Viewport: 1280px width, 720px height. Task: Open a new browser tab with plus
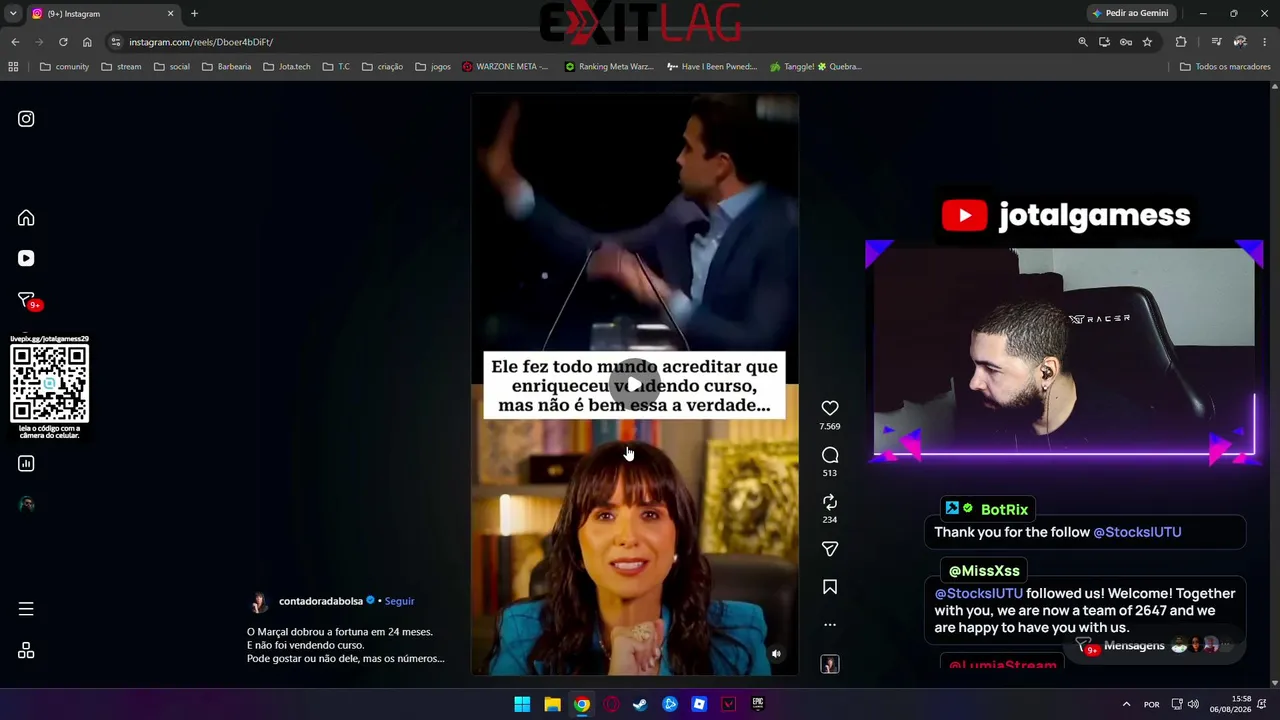pos(194,14)
